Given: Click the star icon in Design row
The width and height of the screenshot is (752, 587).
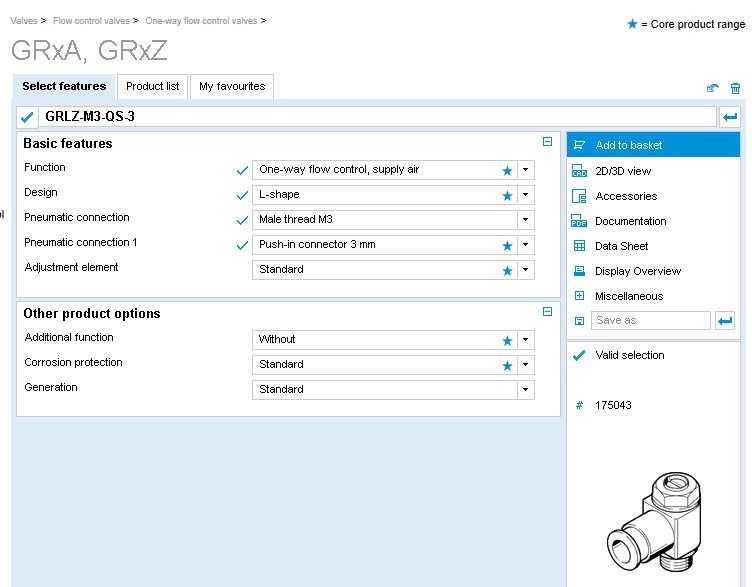Looking at the screenshot, I should [x=507, y=195].
